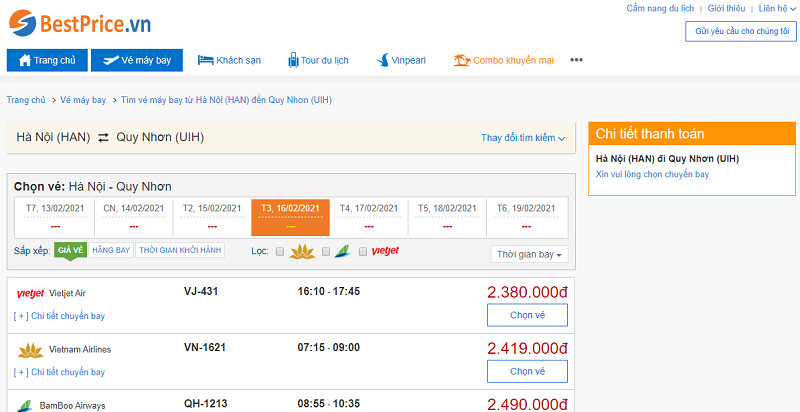Click the palm tree Combo icon

click(x=461, y=60)
